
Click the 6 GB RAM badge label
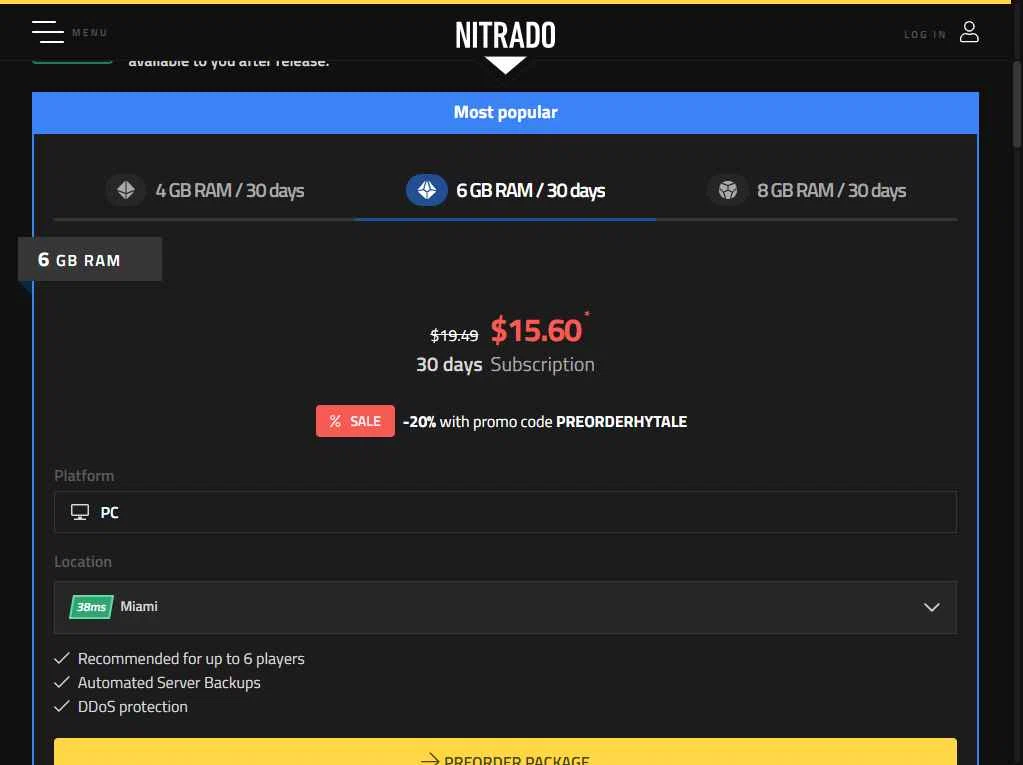coord(90,260)
